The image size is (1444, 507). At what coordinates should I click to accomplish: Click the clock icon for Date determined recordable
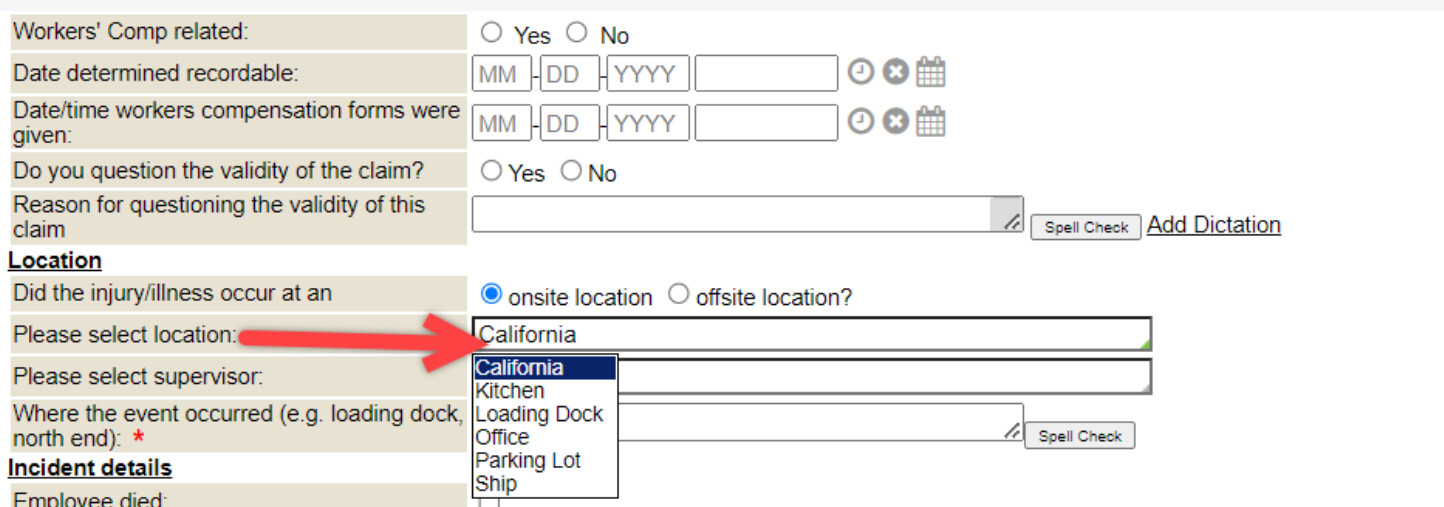pyautogui.click(x=860, y=72)
